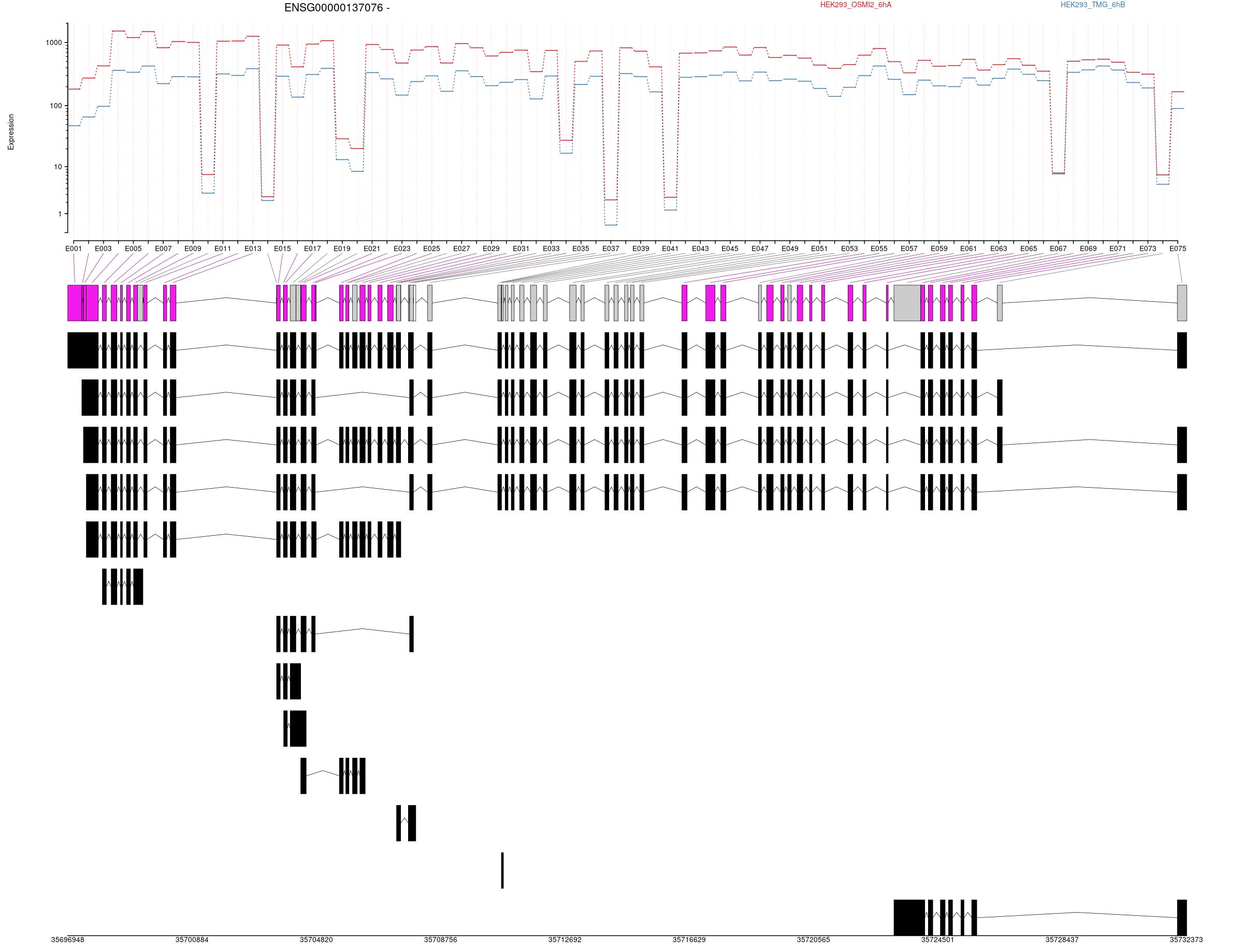The height and width of the screenshot is (952, 1243).
Task: Click genomic coordinate 35708756
Action: pos(440,940)
